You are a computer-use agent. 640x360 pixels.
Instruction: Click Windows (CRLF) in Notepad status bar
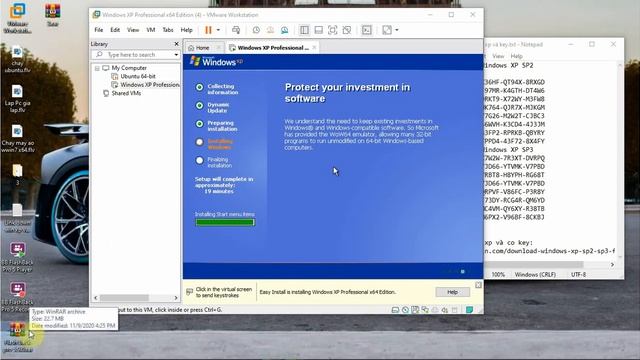(x=535, y=275)
